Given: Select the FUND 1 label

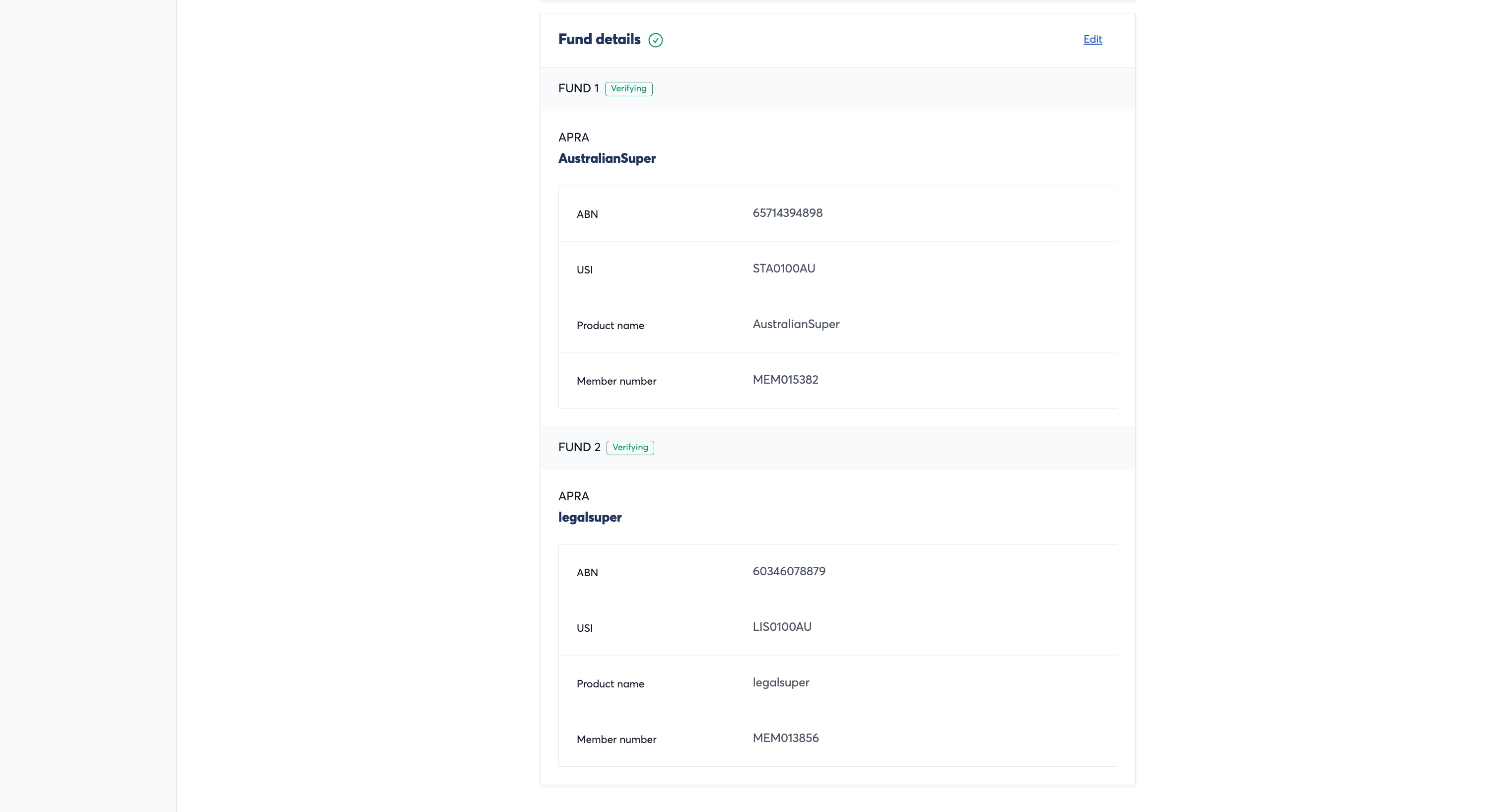Looking at the screenshot, I should point(578,88).
